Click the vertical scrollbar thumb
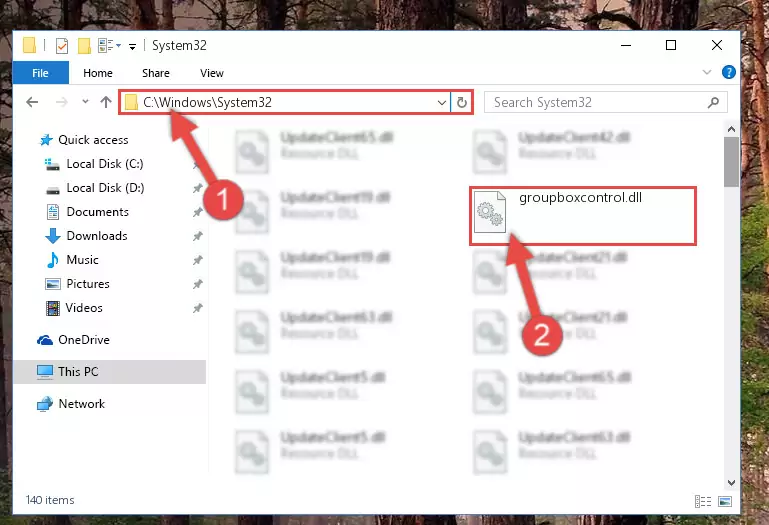This screenshot has height=525, width=769. (x=731, y=162)
